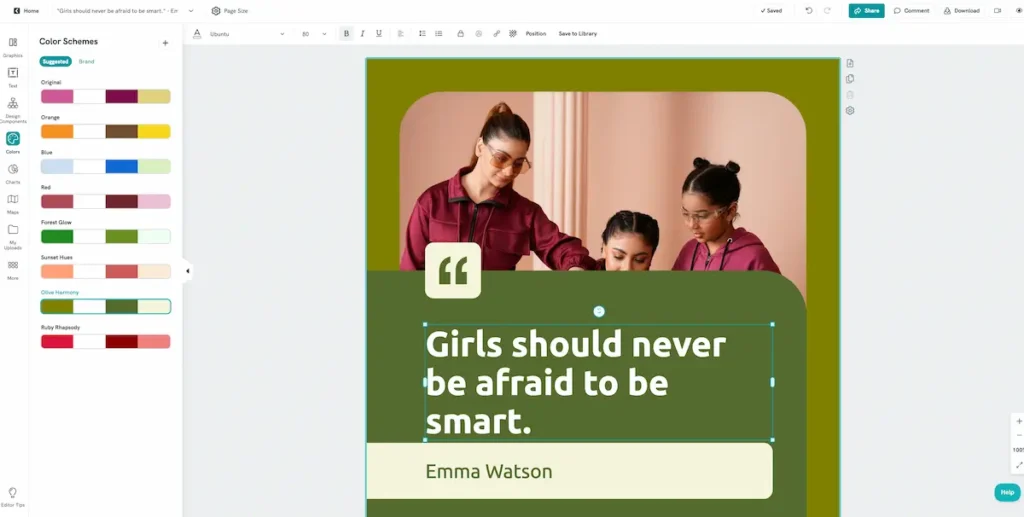
Task: Click the Saved status indicator
Action: (x=772, y=10)
